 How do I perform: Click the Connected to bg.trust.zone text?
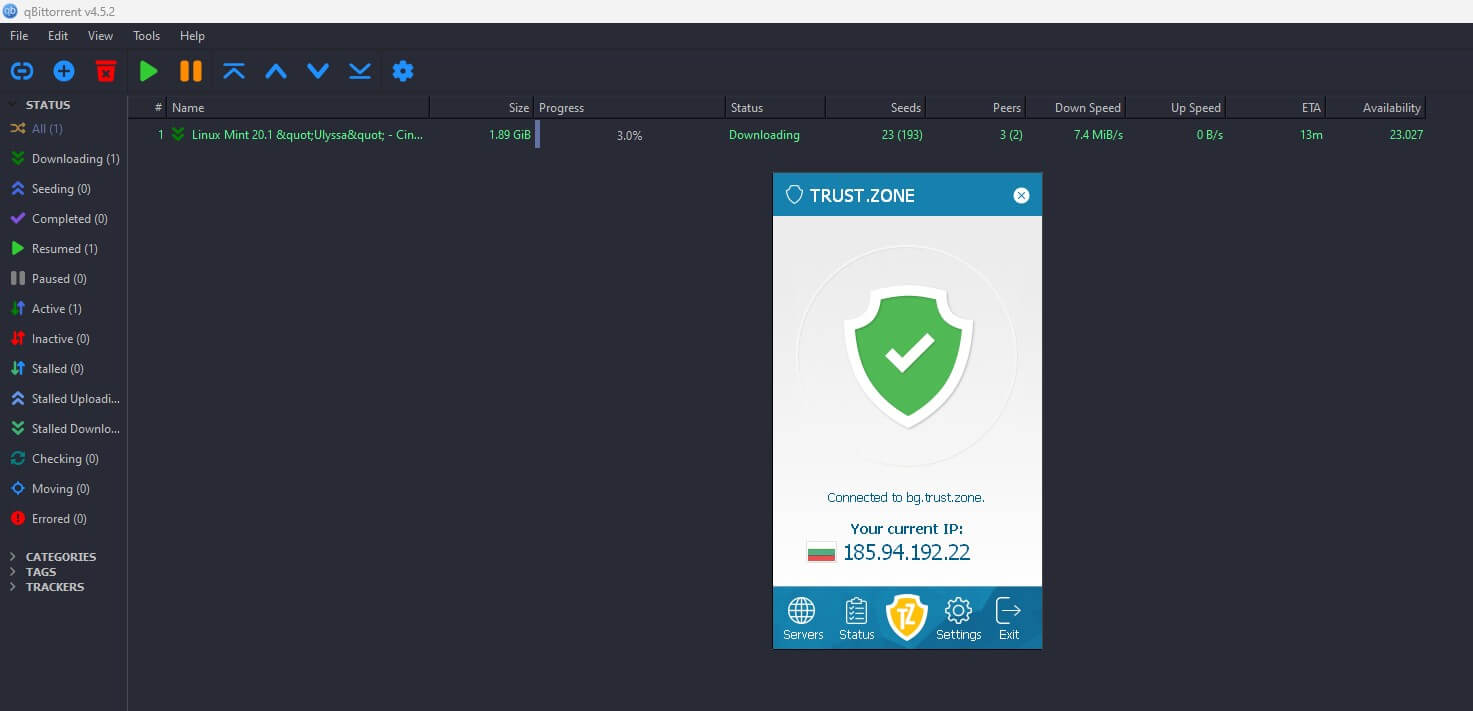(906, 497)
